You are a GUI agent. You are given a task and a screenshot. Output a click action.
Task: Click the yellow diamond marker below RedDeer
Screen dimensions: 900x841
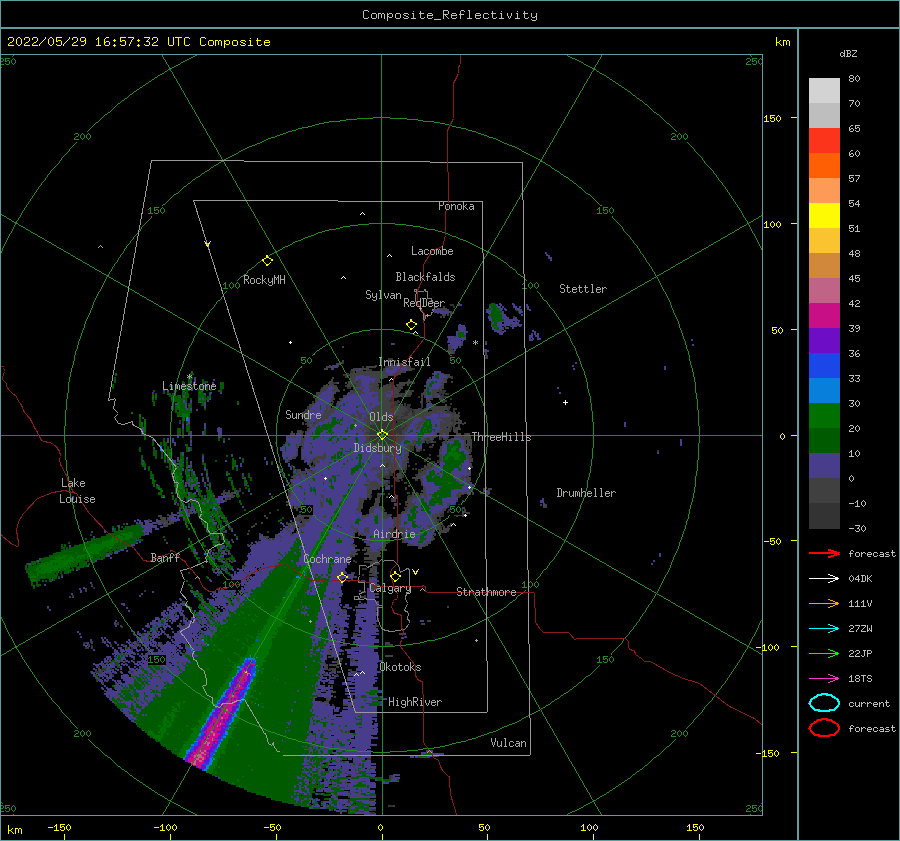click(x=411, y=324)
